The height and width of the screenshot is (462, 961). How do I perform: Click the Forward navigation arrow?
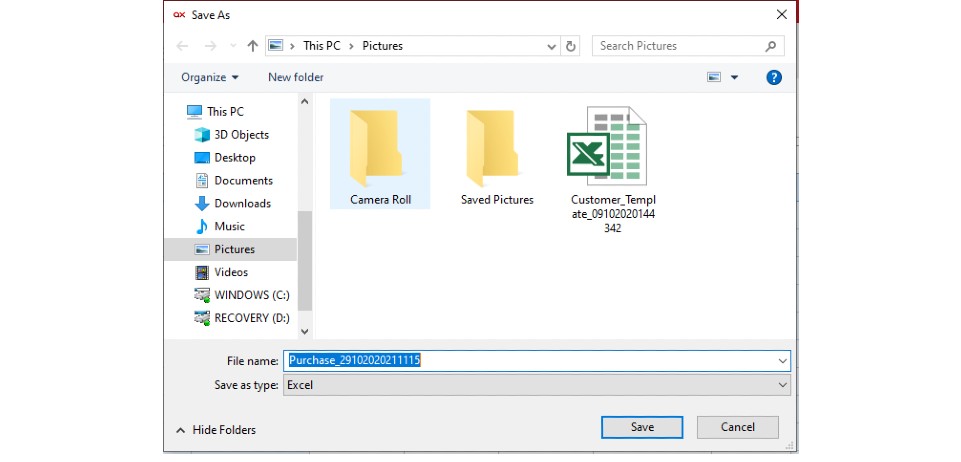[210, 46]
